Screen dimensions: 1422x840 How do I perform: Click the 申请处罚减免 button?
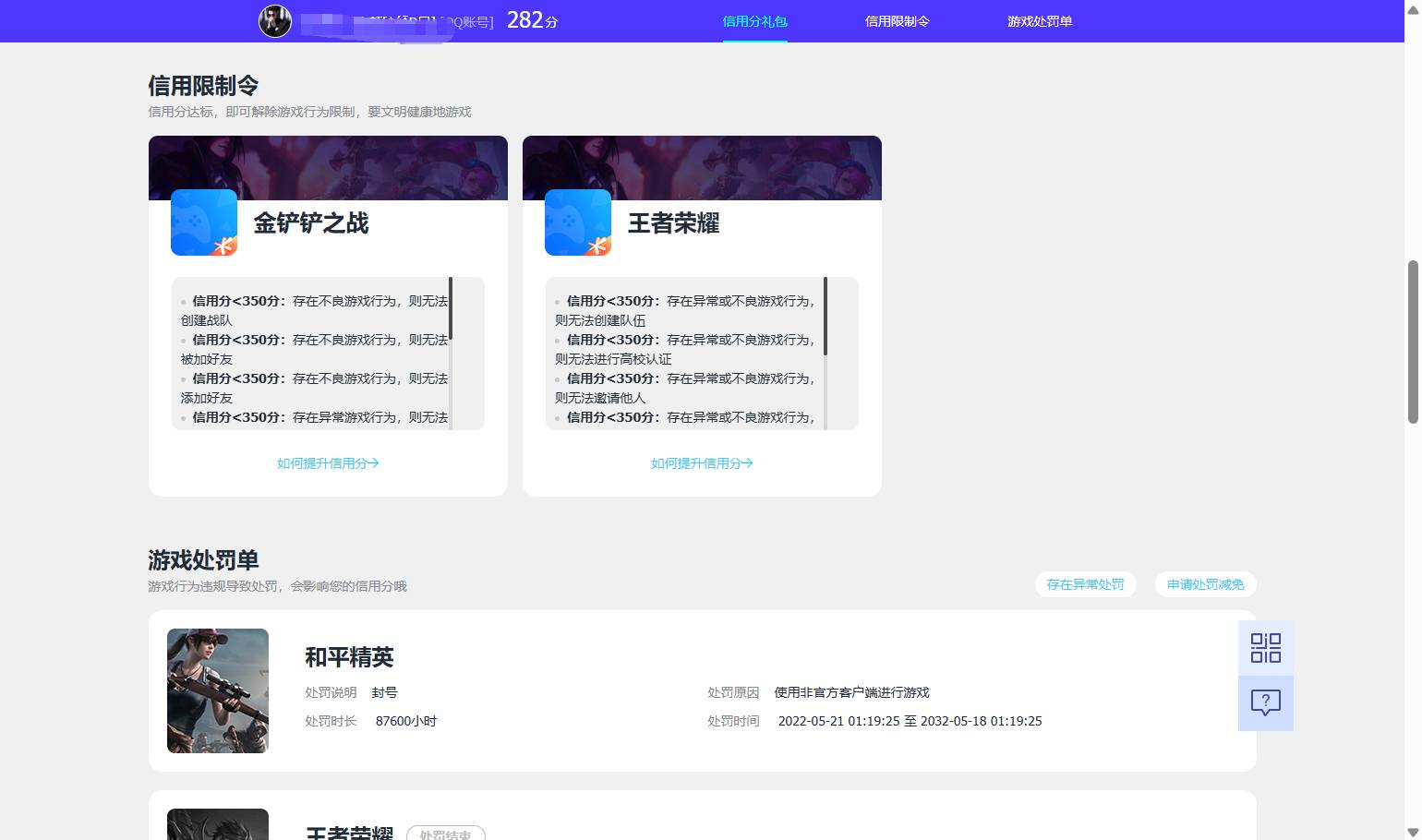coord(1206,584)
